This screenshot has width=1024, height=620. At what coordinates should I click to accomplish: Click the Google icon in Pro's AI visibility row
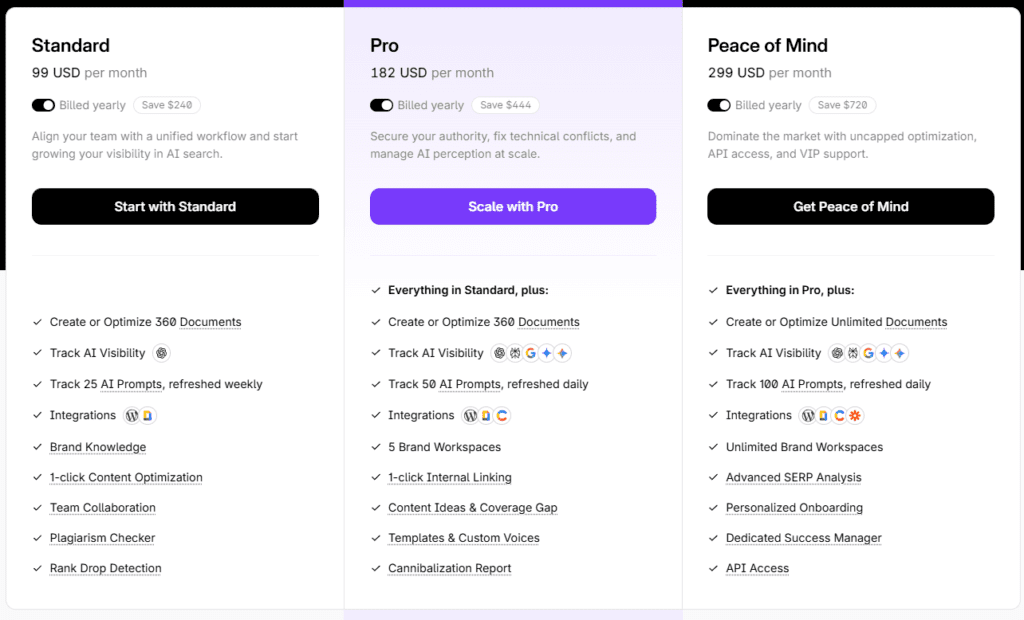click(531, 353)
